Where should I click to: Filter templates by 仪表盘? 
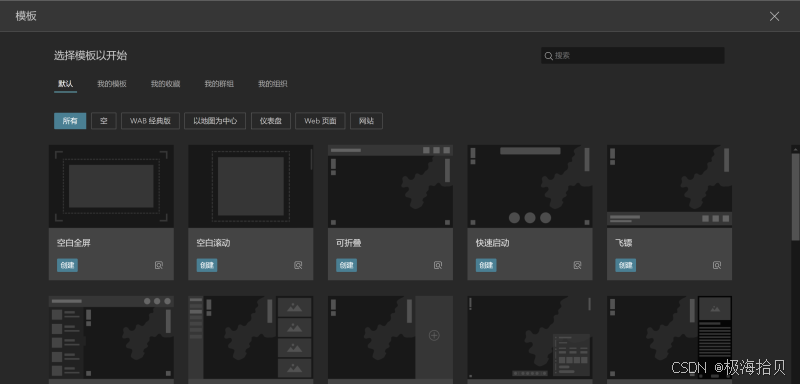coord(270,121)
